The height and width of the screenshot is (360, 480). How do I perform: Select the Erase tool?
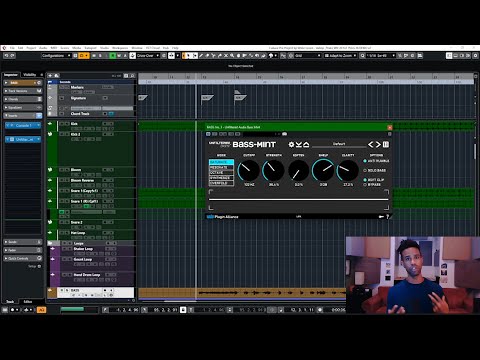pyautogui.click(x=207, y=56)
